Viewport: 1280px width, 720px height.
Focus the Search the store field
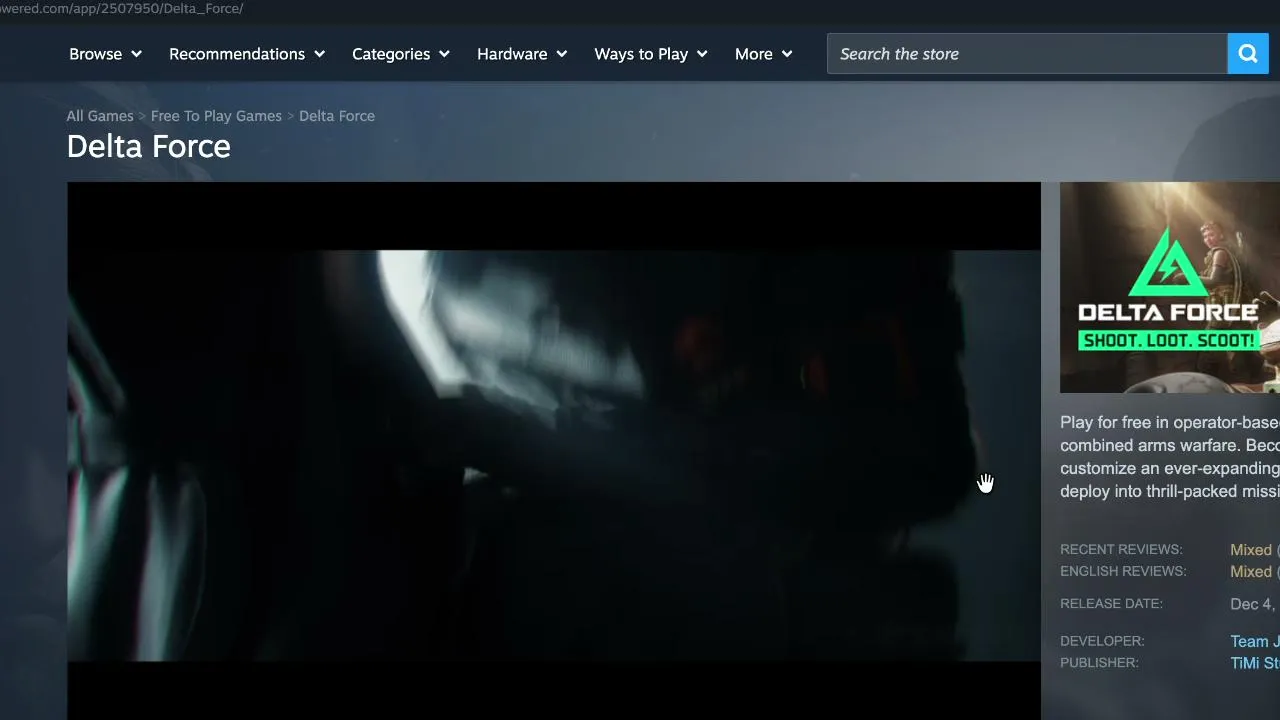[1027, 54]
